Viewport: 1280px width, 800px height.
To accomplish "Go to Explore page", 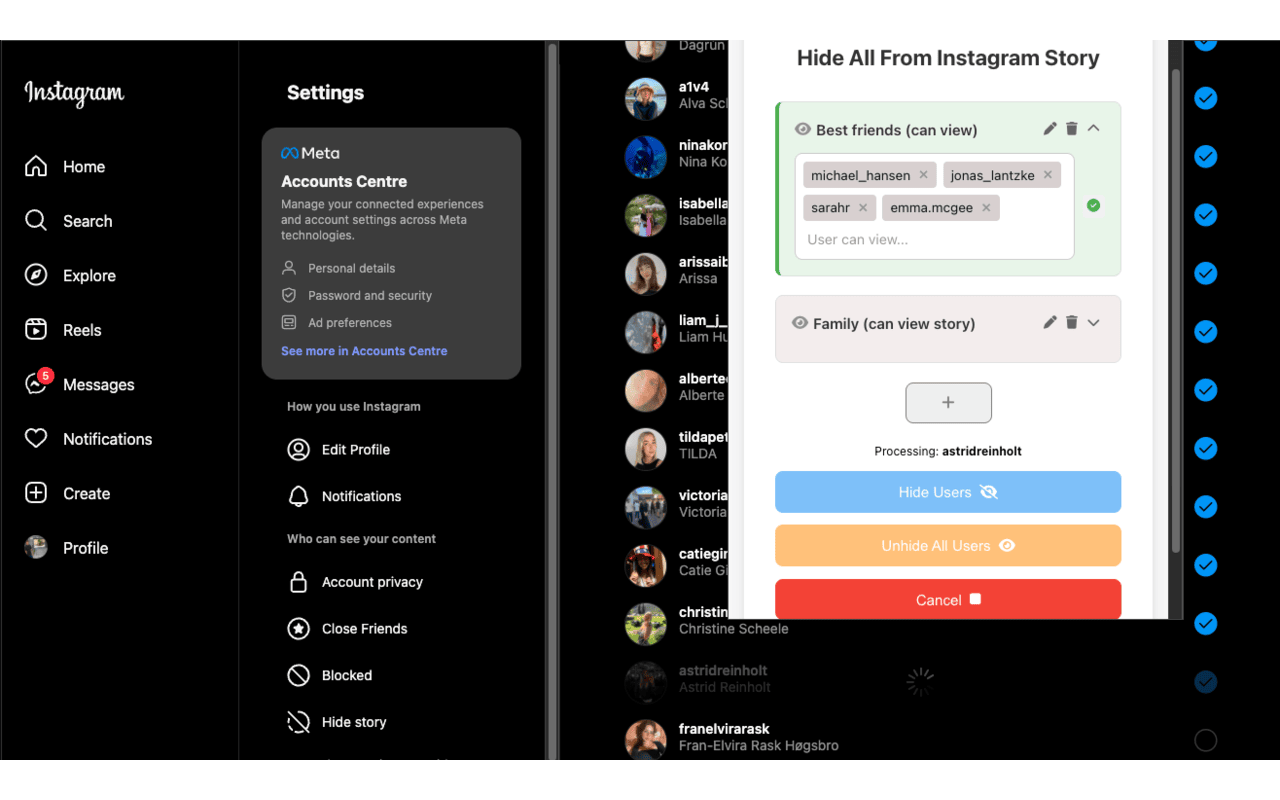I will [x=70, y=276].
